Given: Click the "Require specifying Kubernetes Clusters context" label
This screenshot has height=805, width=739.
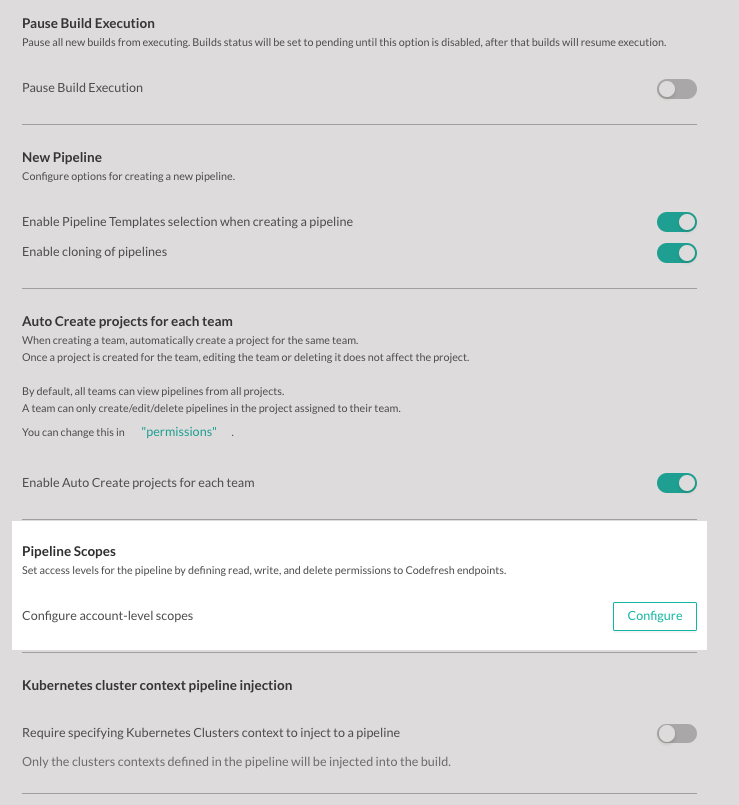Looking at the screenshot, I should [211, 733].
